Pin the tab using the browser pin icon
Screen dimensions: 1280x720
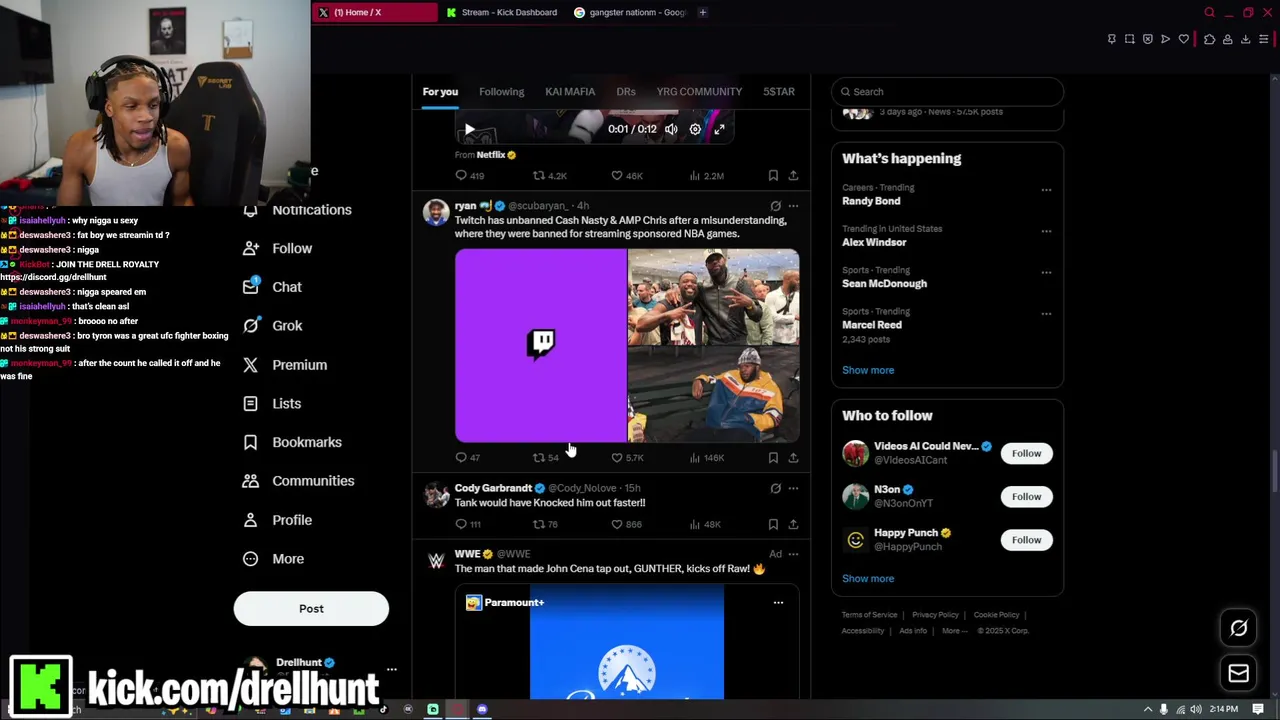(1111, 39)
